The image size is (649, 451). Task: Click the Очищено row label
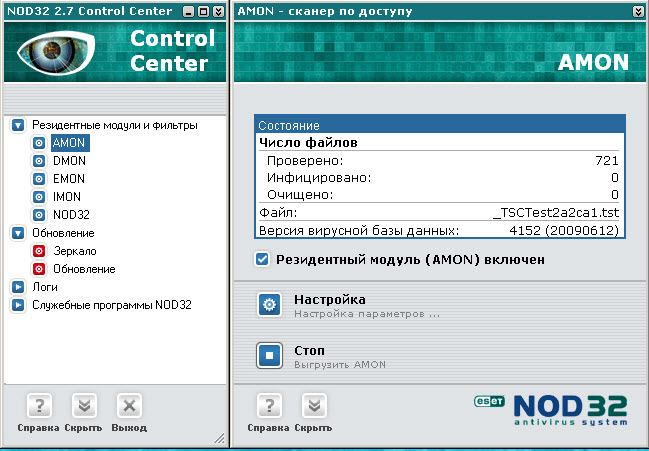click(300, 195)
